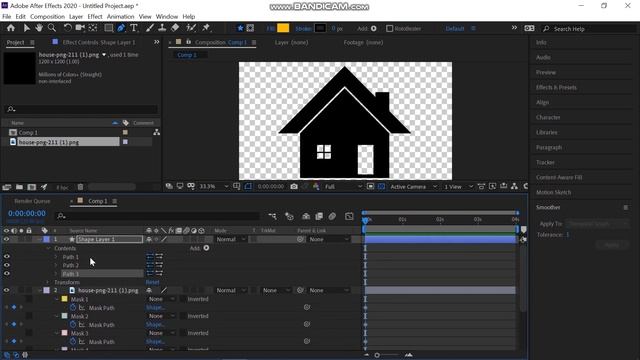Open the Composition menu
Viewport: 640px width, 360px height.
pos(47,16)
